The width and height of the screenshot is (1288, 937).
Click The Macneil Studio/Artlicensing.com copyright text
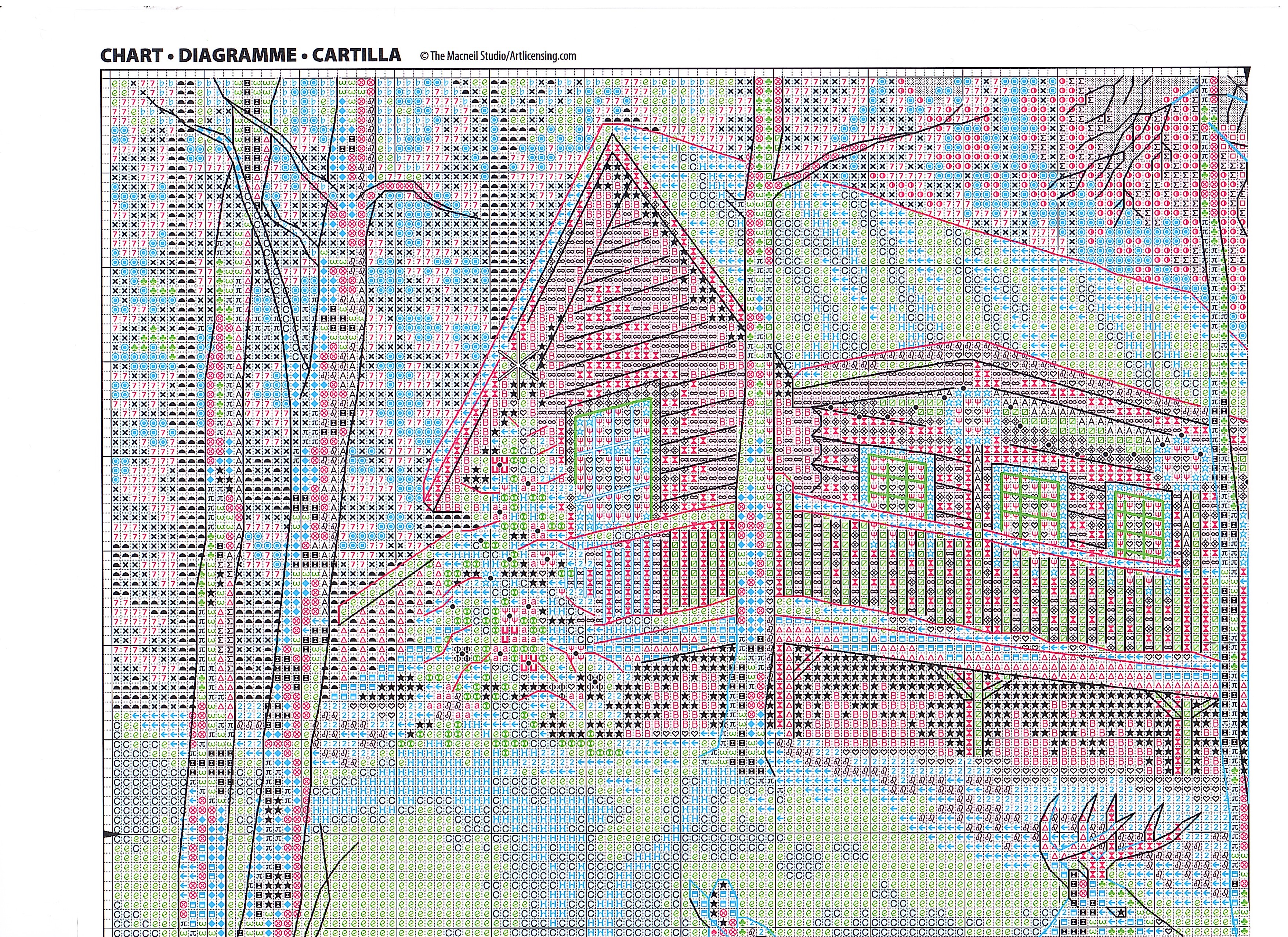coord(498,56)
